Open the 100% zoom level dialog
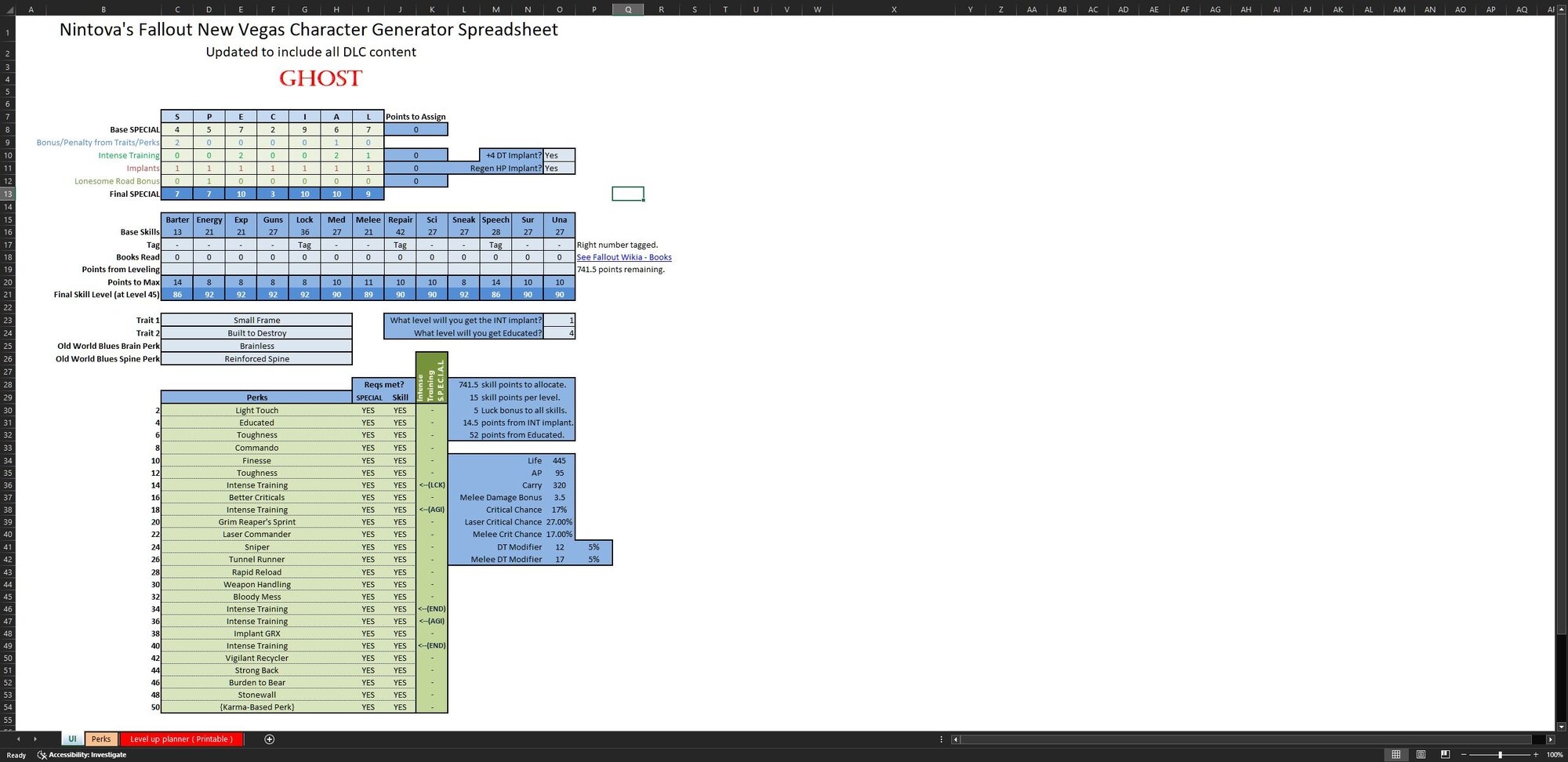Viewport: 1568px width, 762px height. pos(1555,754)
